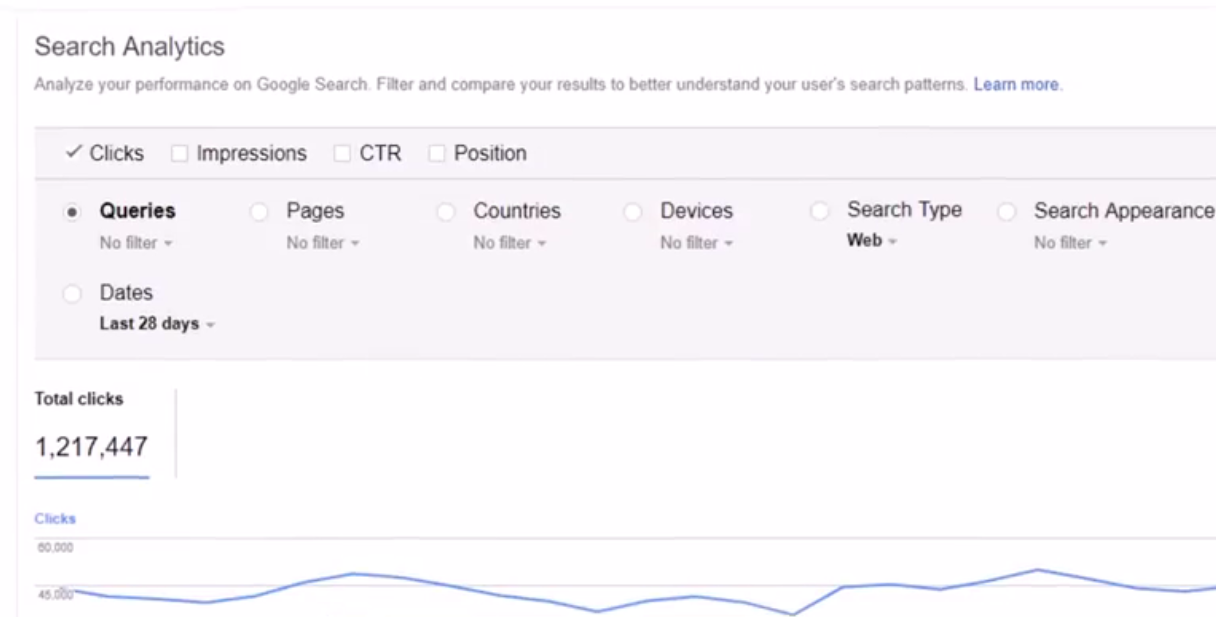Expand the Devices filter dropdown
Screen dimensions: 1216x617
pyautogui.click(x=697, y=243)
